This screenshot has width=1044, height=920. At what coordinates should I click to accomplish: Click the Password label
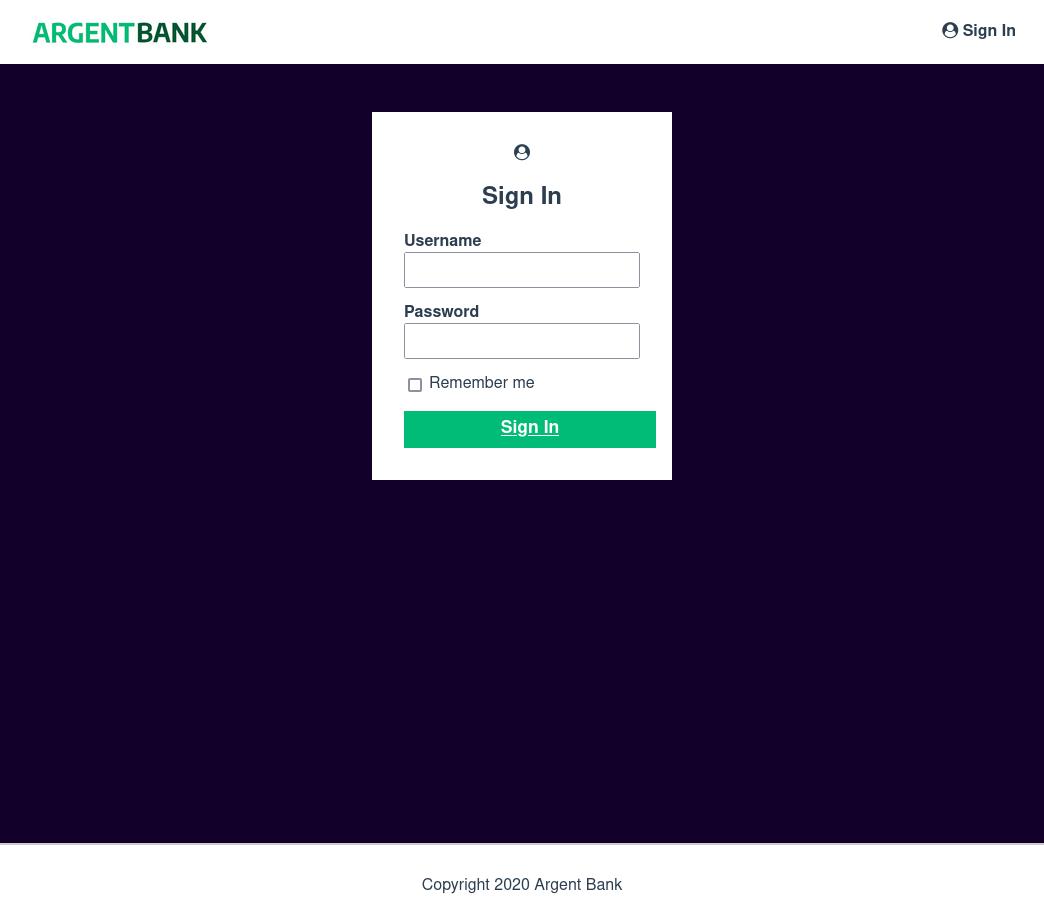tap(441, 312)
